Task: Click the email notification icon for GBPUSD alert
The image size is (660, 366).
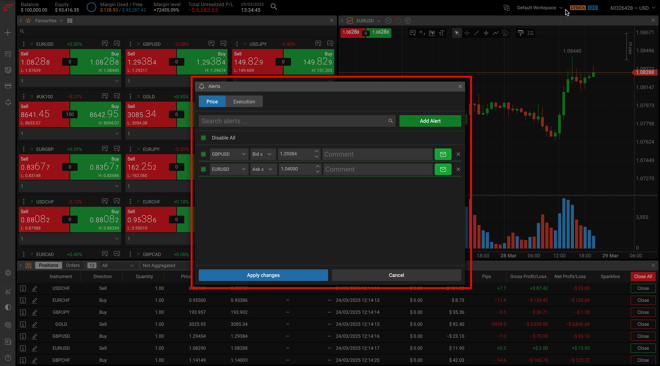Action: pos(443,154)
